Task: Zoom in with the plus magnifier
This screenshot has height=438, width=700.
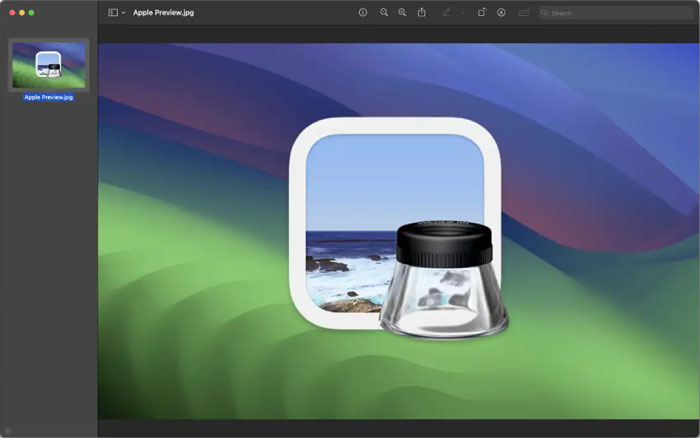Action: 402,13
